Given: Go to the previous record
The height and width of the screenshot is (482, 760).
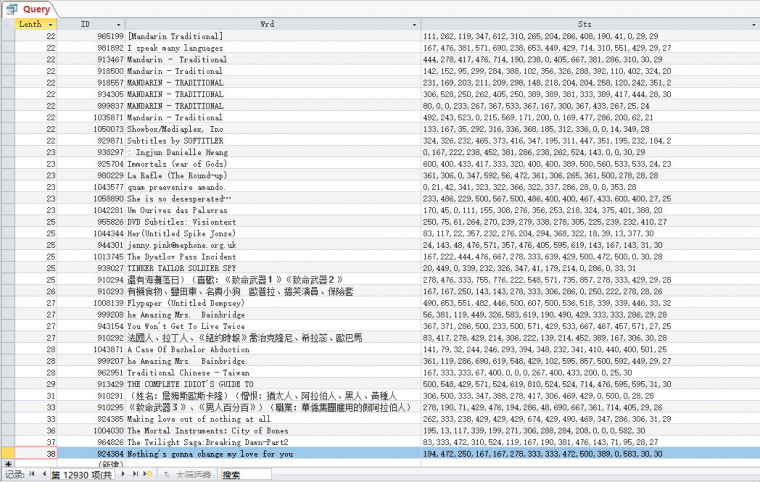Looking at the screenshot, I should [44, 474].
